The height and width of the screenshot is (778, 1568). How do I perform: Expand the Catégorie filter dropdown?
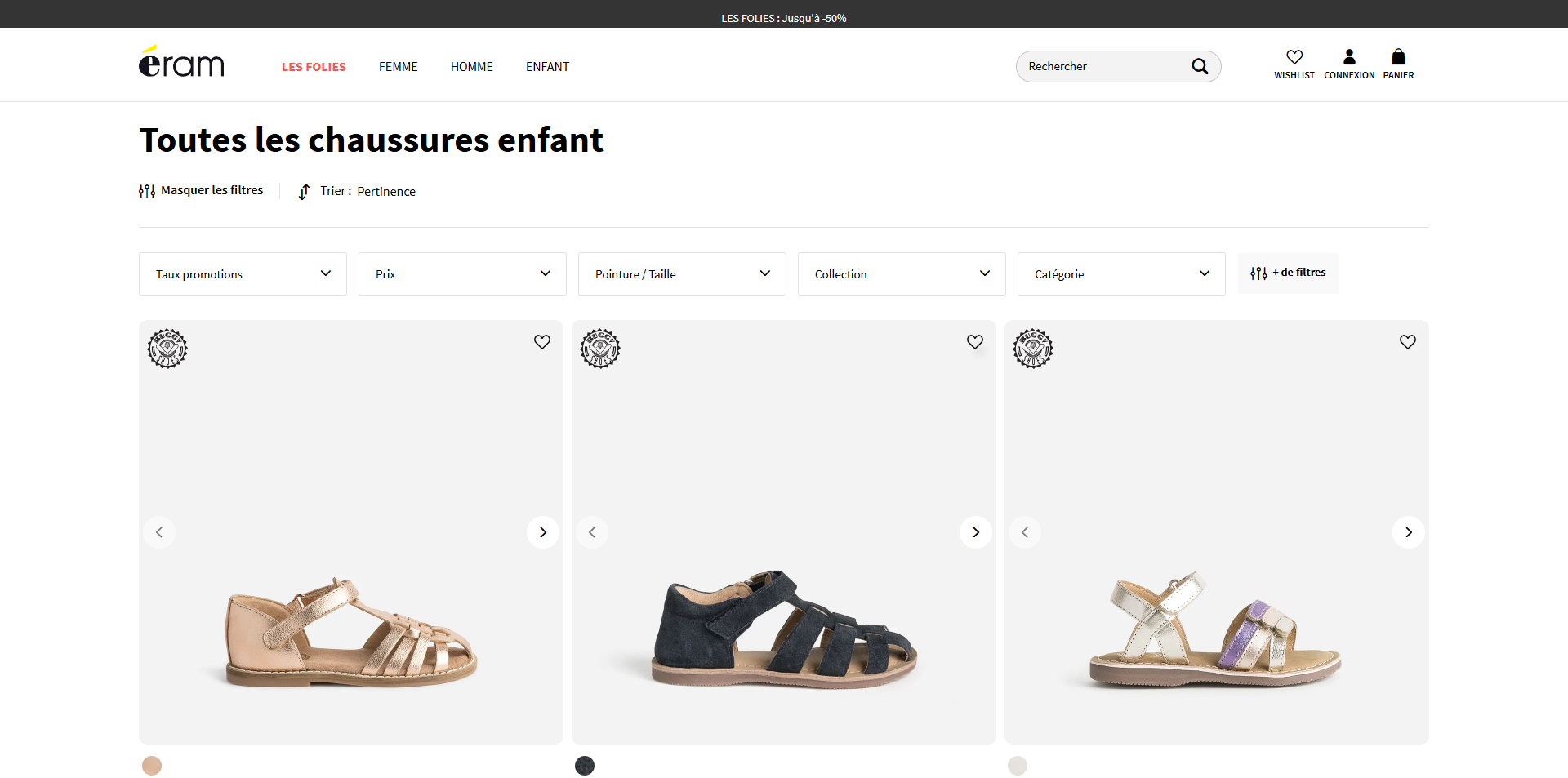[x=1121, y=273]
